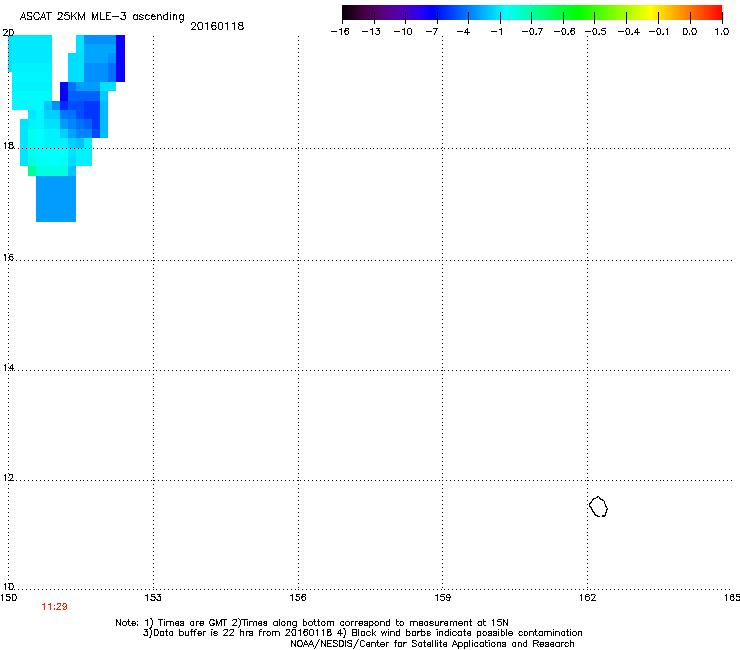This screenshot has height=650, width=740.
Task: Click the longitude label 150
Action: (9, 598)
